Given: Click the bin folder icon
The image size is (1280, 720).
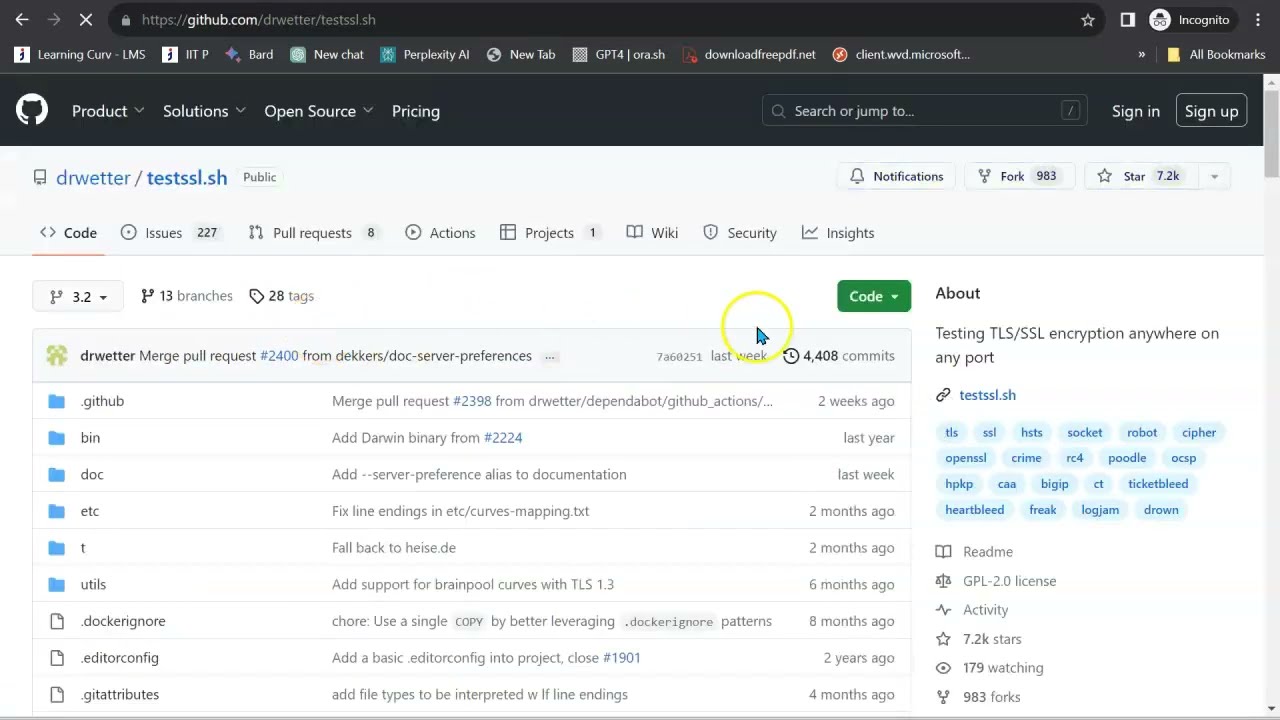Looking at the screenshot, I should pyautogui.click(x=57, y=438).
